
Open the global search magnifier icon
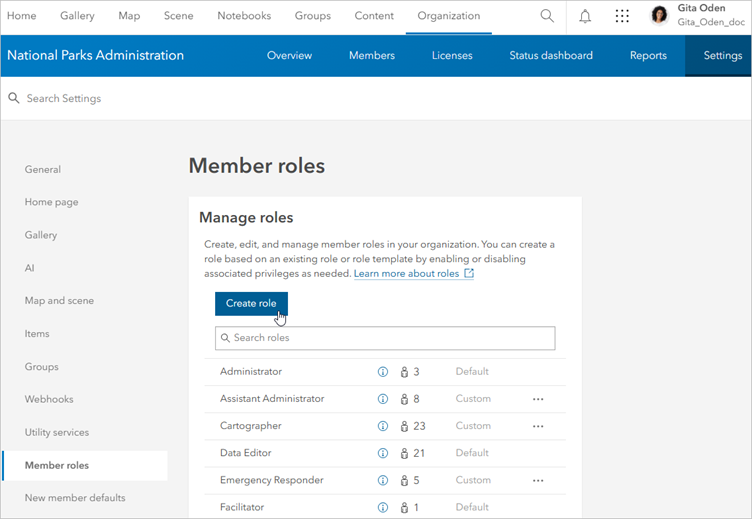coord(547,16)
